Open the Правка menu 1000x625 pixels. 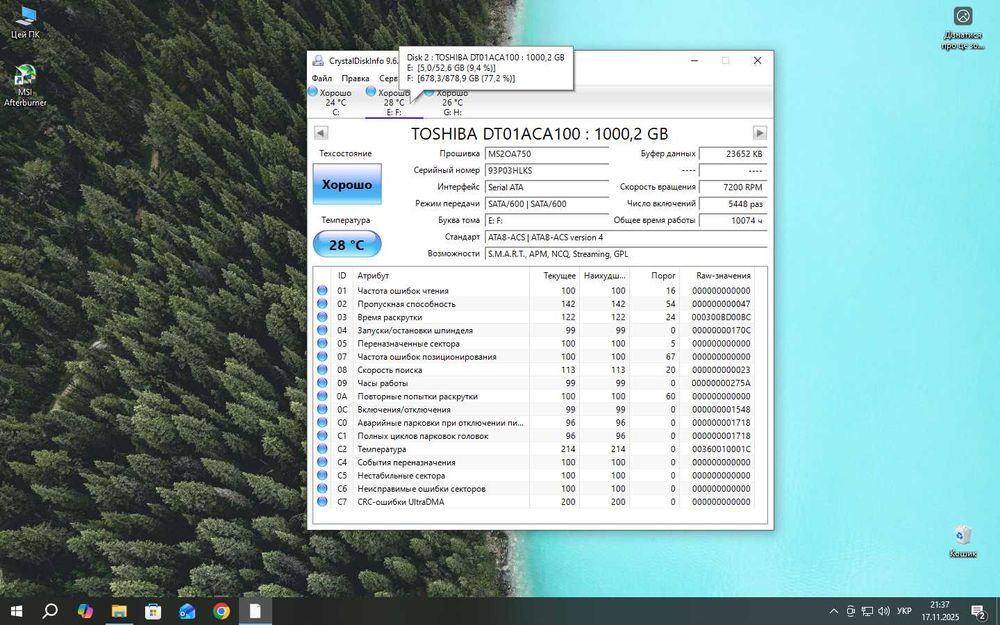click(x=355, y=78)
